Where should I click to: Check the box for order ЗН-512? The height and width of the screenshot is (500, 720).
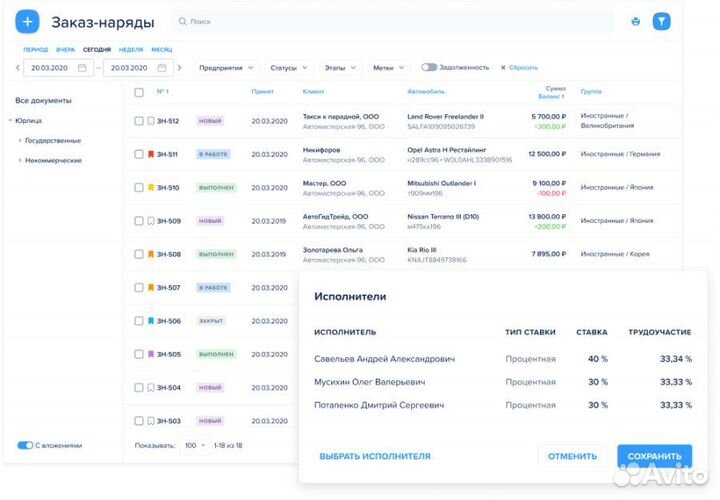pos(139,121)
